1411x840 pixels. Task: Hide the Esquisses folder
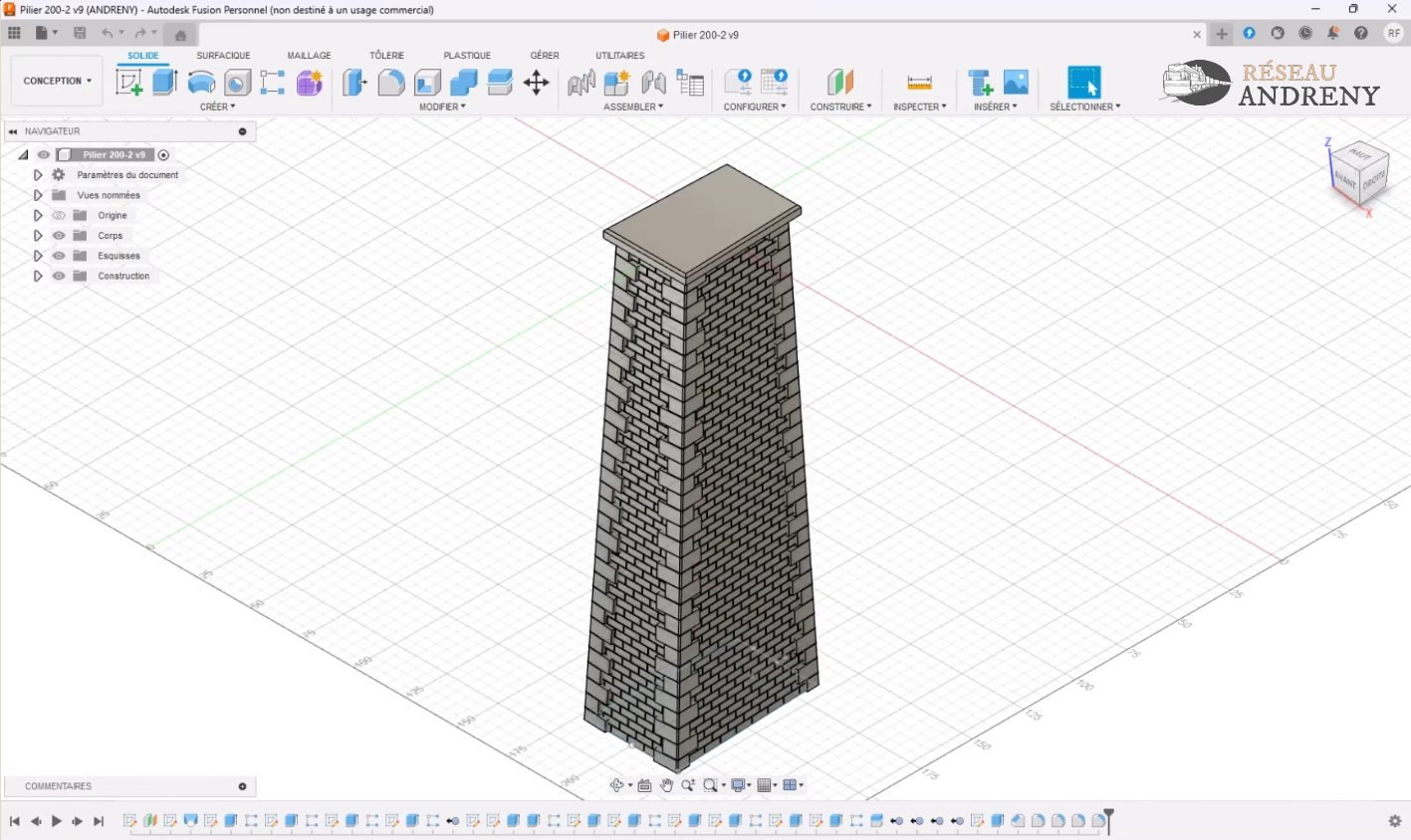(x=59, y=256)
